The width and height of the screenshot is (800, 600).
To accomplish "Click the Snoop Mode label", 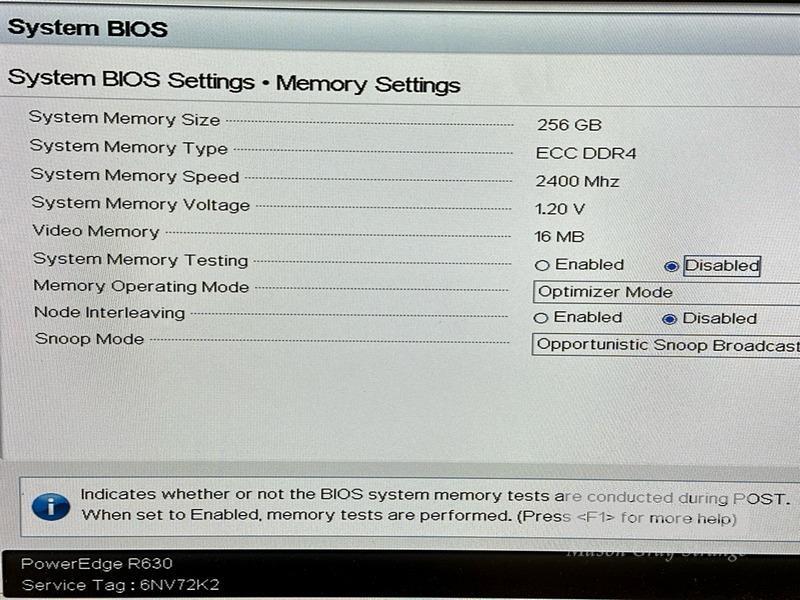I will [90, 339].
